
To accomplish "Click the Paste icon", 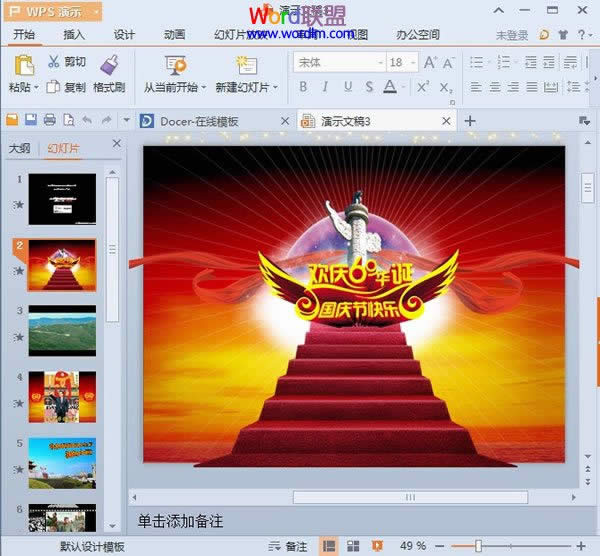I will click(x=24, y=65).
